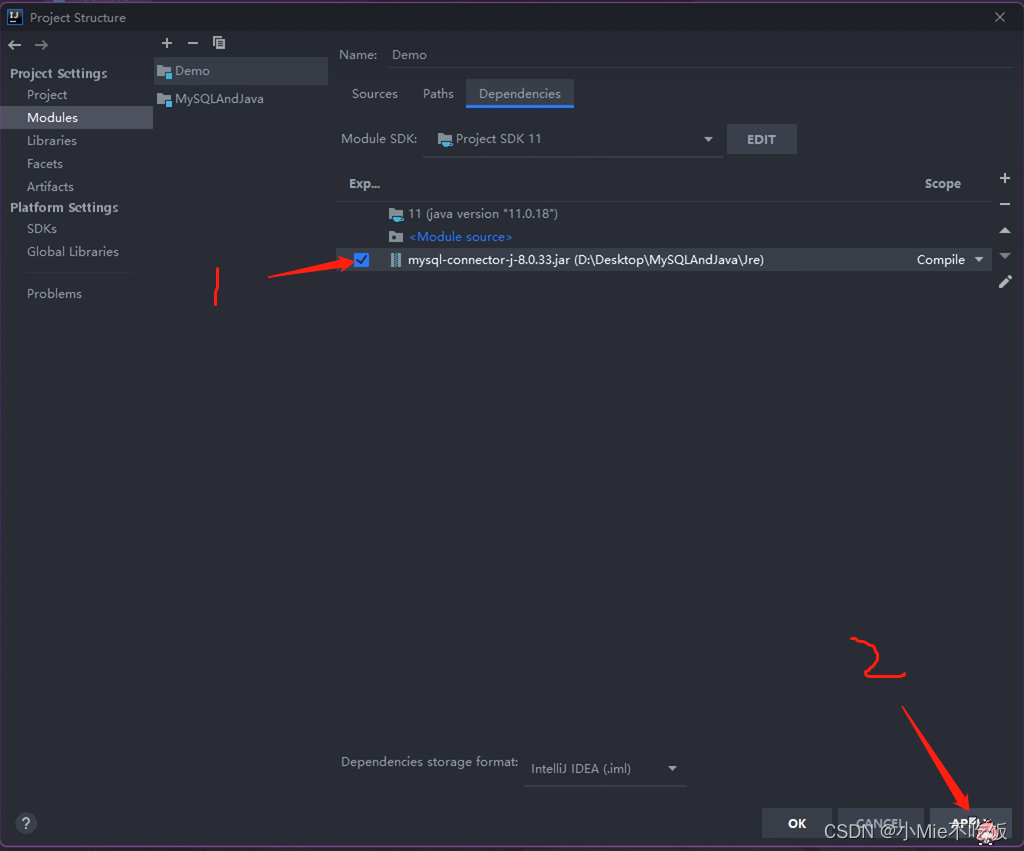Open the Module source link
1024x851 pixels.
click(460, 236)
